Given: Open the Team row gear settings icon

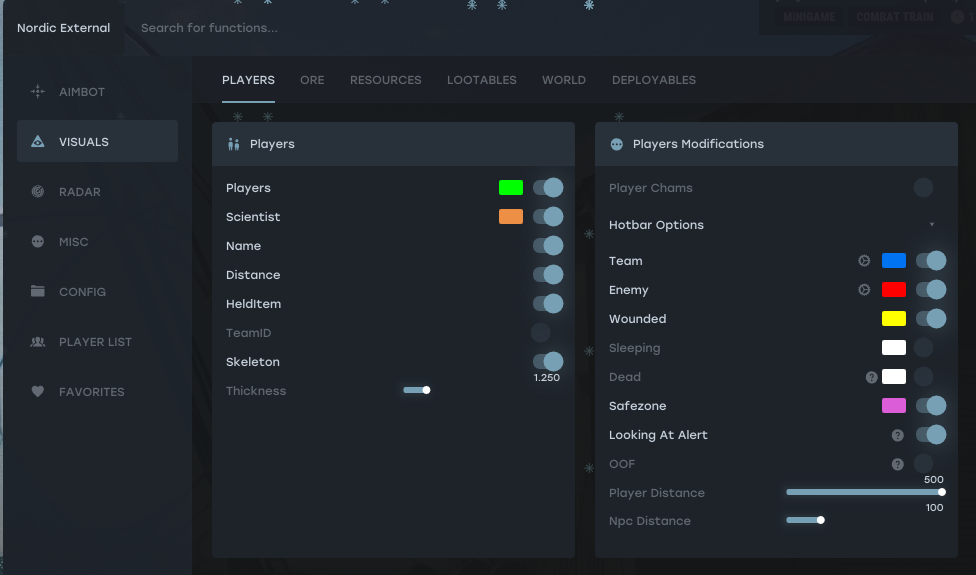Looking at the screenshot, I should point(864,261).
